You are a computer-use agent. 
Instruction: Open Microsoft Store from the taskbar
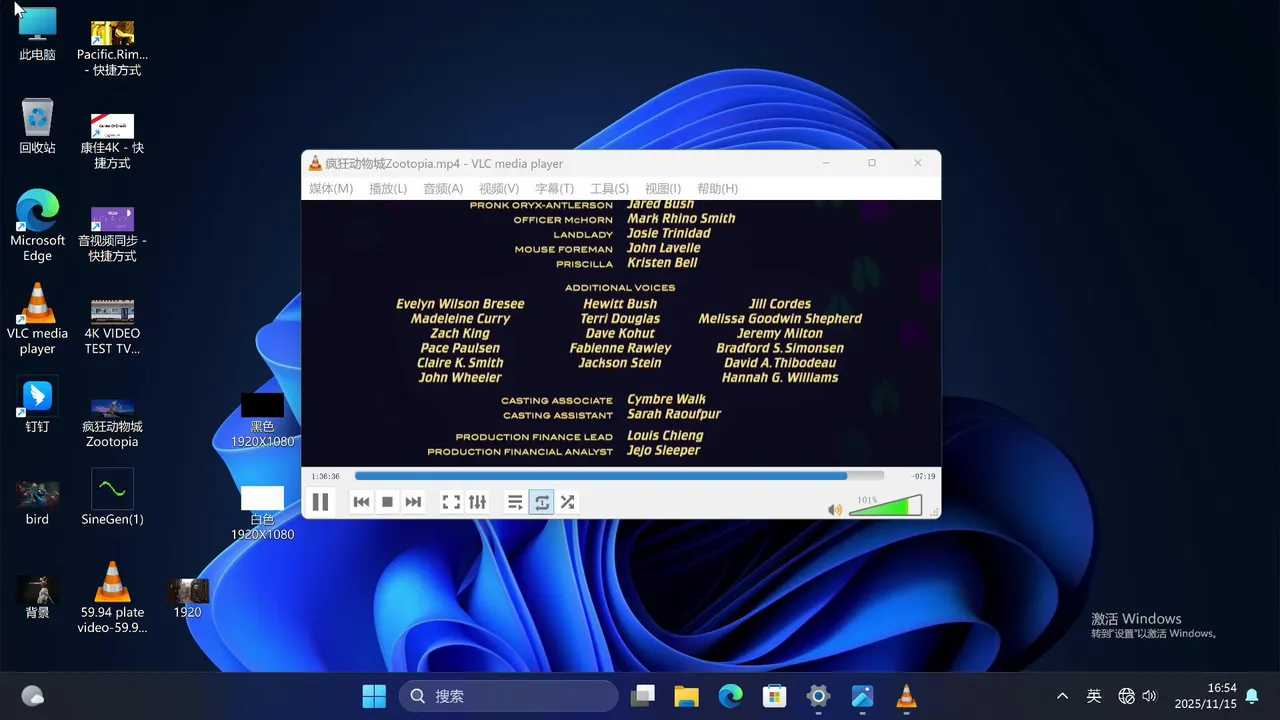774,696
